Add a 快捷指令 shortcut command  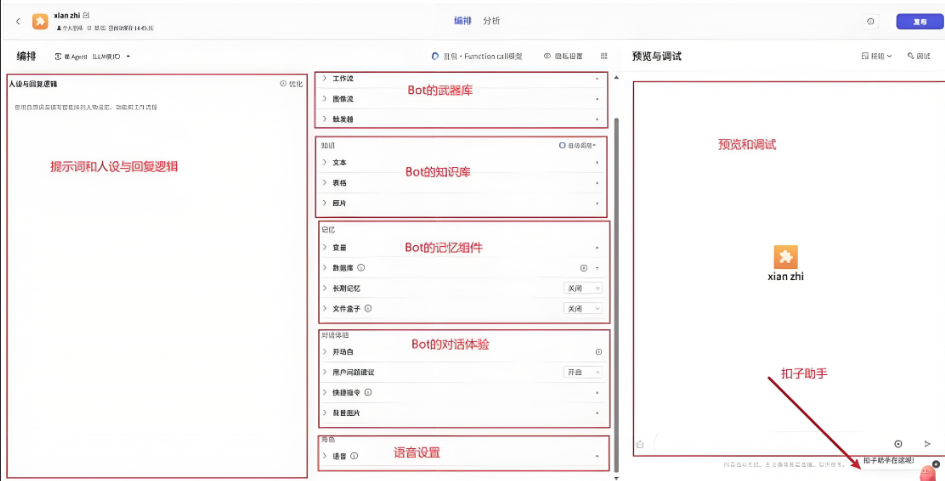coord(597,393)
